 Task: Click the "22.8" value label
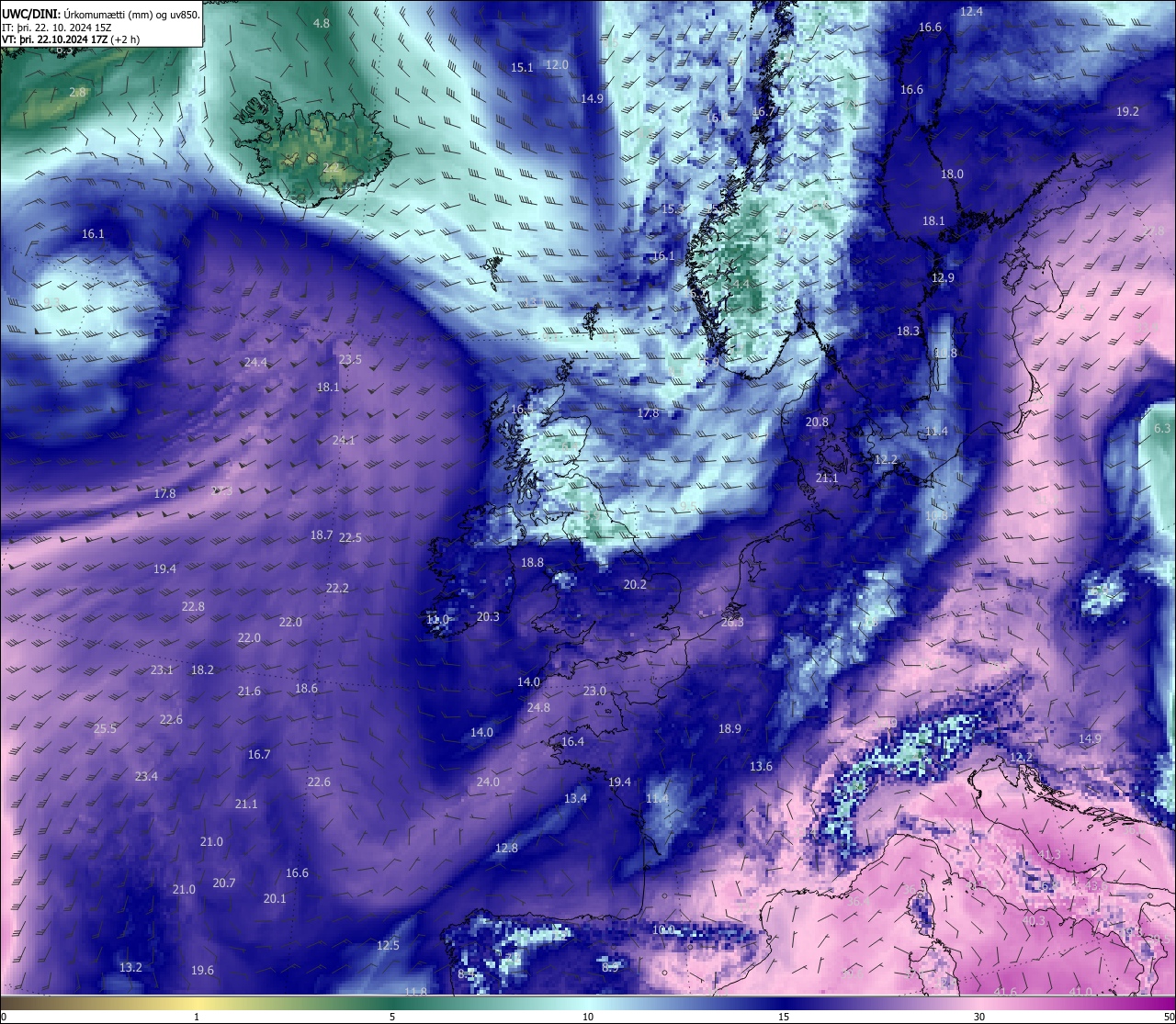(193, 606)
